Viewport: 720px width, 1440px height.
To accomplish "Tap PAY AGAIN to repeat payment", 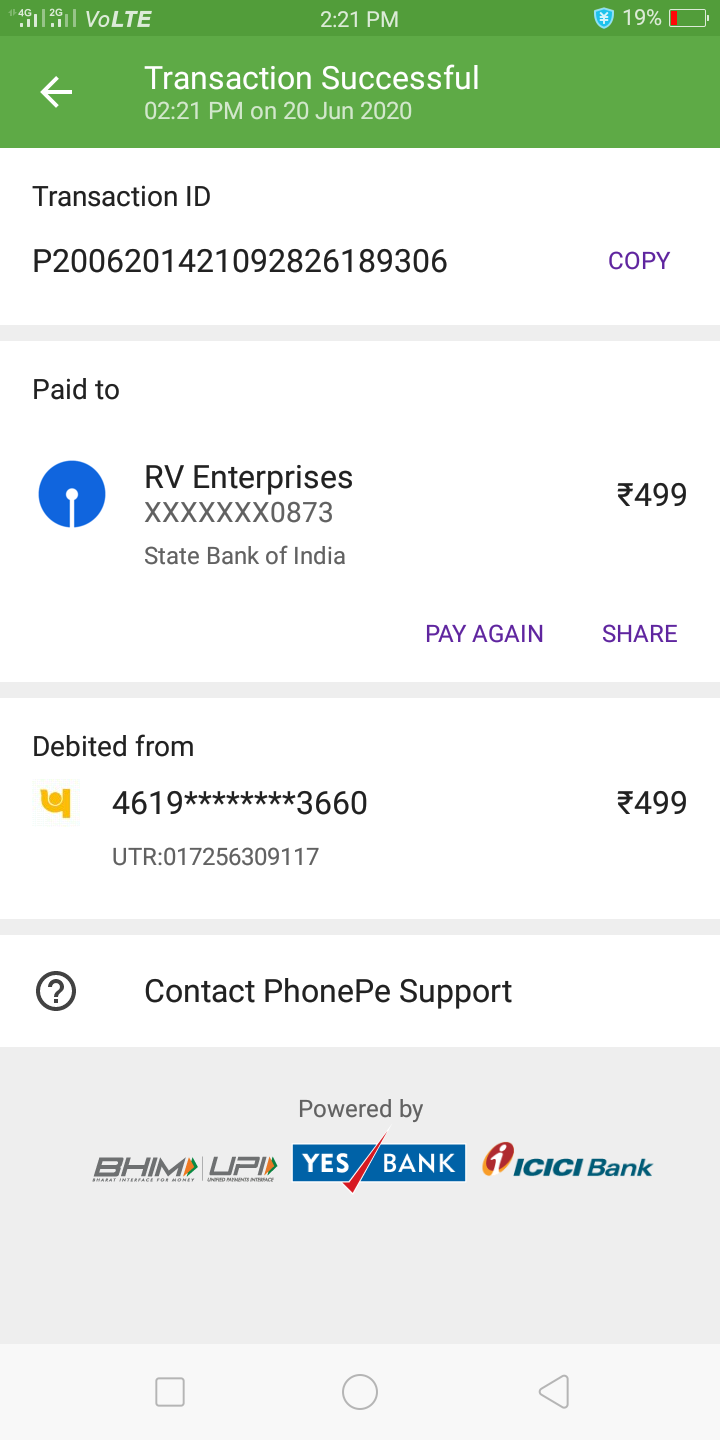I will (x=484, y=634).
